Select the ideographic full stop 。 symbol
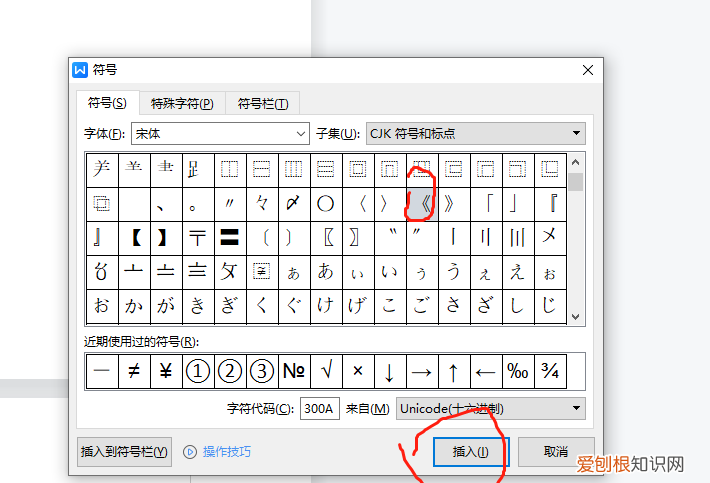The width and height of the screenshot is (710, 483). click(198, 204)
